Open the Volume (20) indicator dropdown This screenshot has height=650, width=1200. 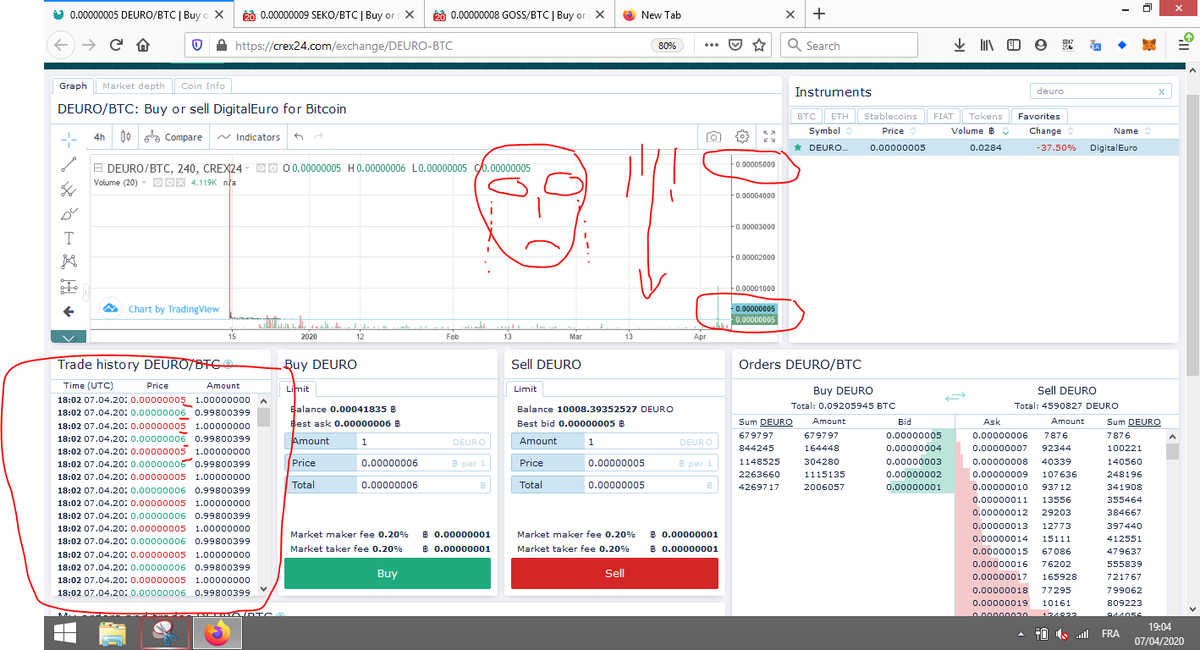[x=146, y=183]
